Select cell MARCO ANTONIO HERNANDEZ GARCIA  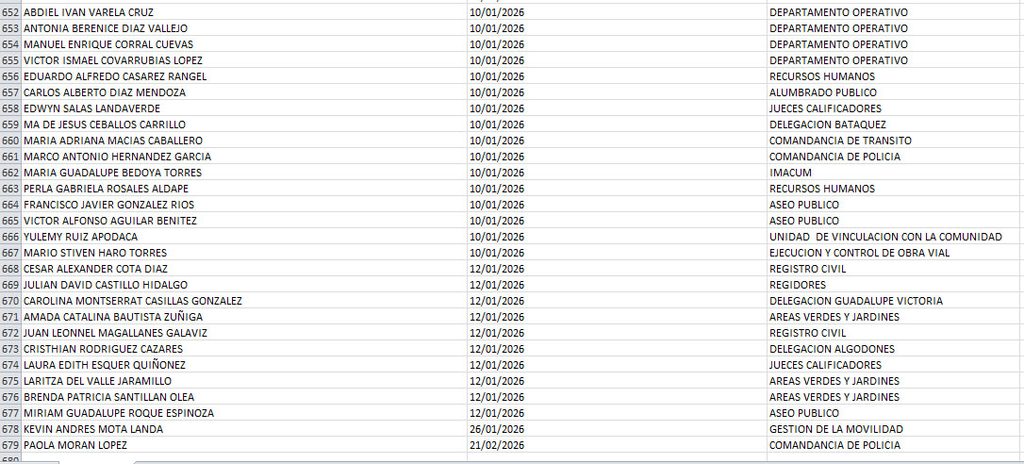click(244, 156)
